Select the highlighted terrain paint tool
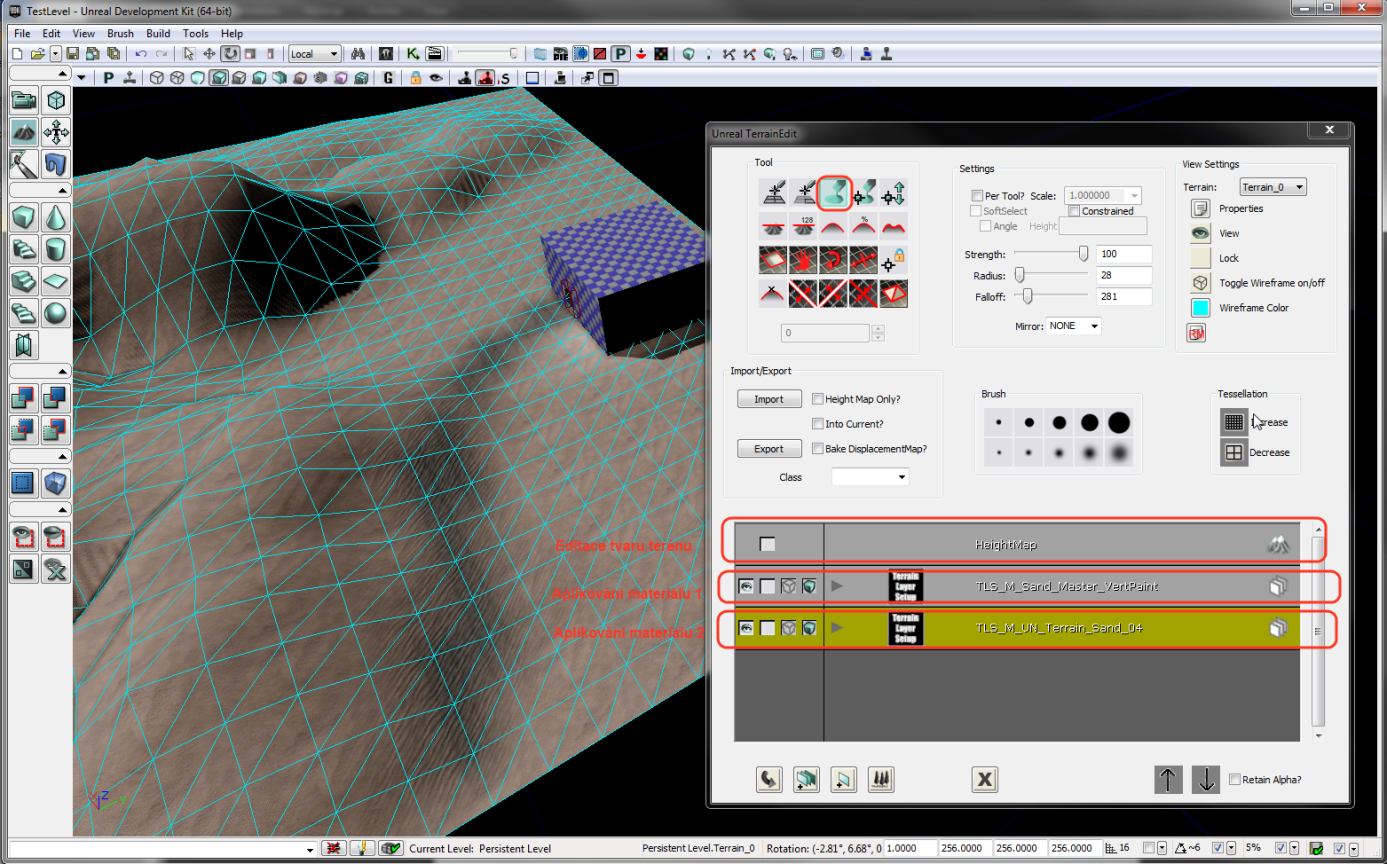Image resolution: width=1387 pixels, height=864 pixels. [x=834, y=193]
